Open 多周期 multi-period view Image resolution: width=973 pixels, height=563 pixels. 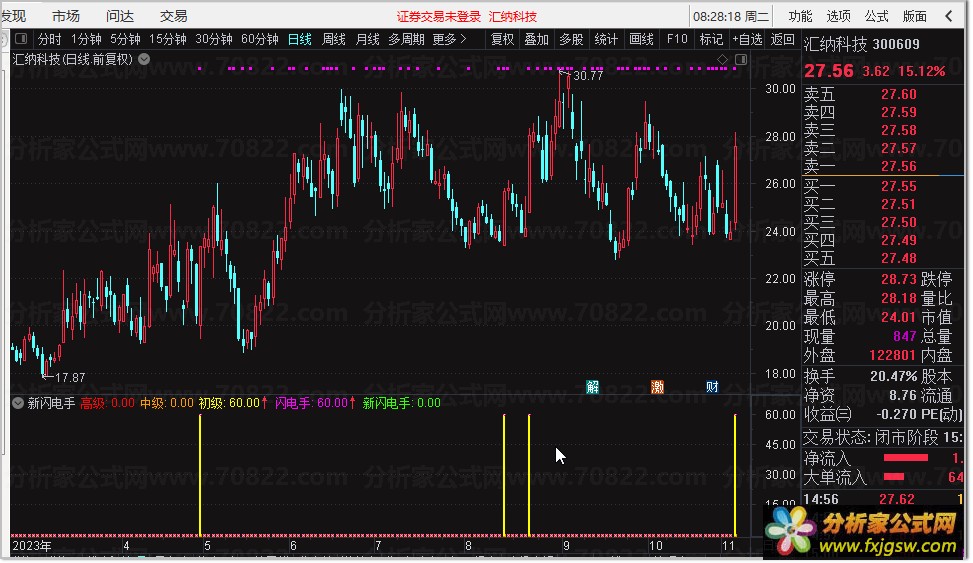coord(406,40)
